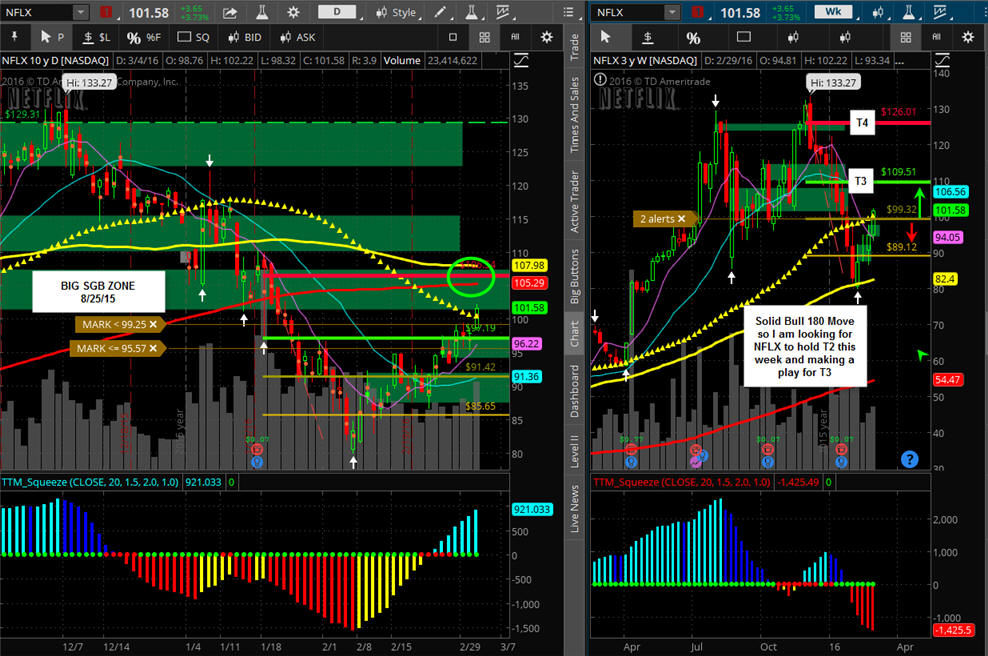Toggle the All button in right pane toolbar
Viewport: 988px width, 656px height.
point(936,37)
